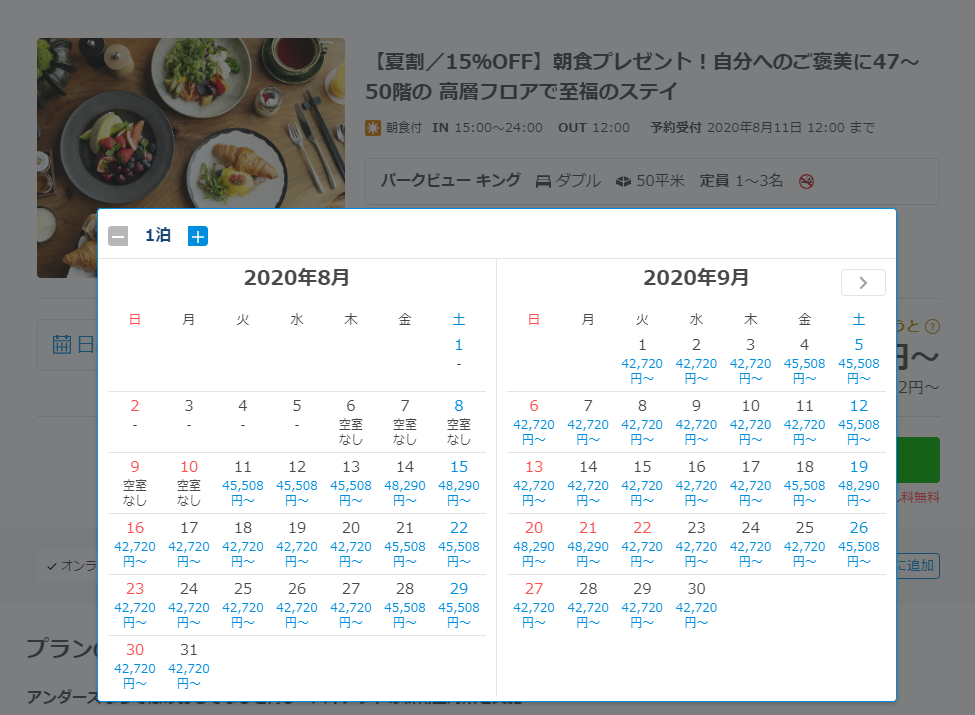Choose September 2 in the calendar

coord(696,361)
